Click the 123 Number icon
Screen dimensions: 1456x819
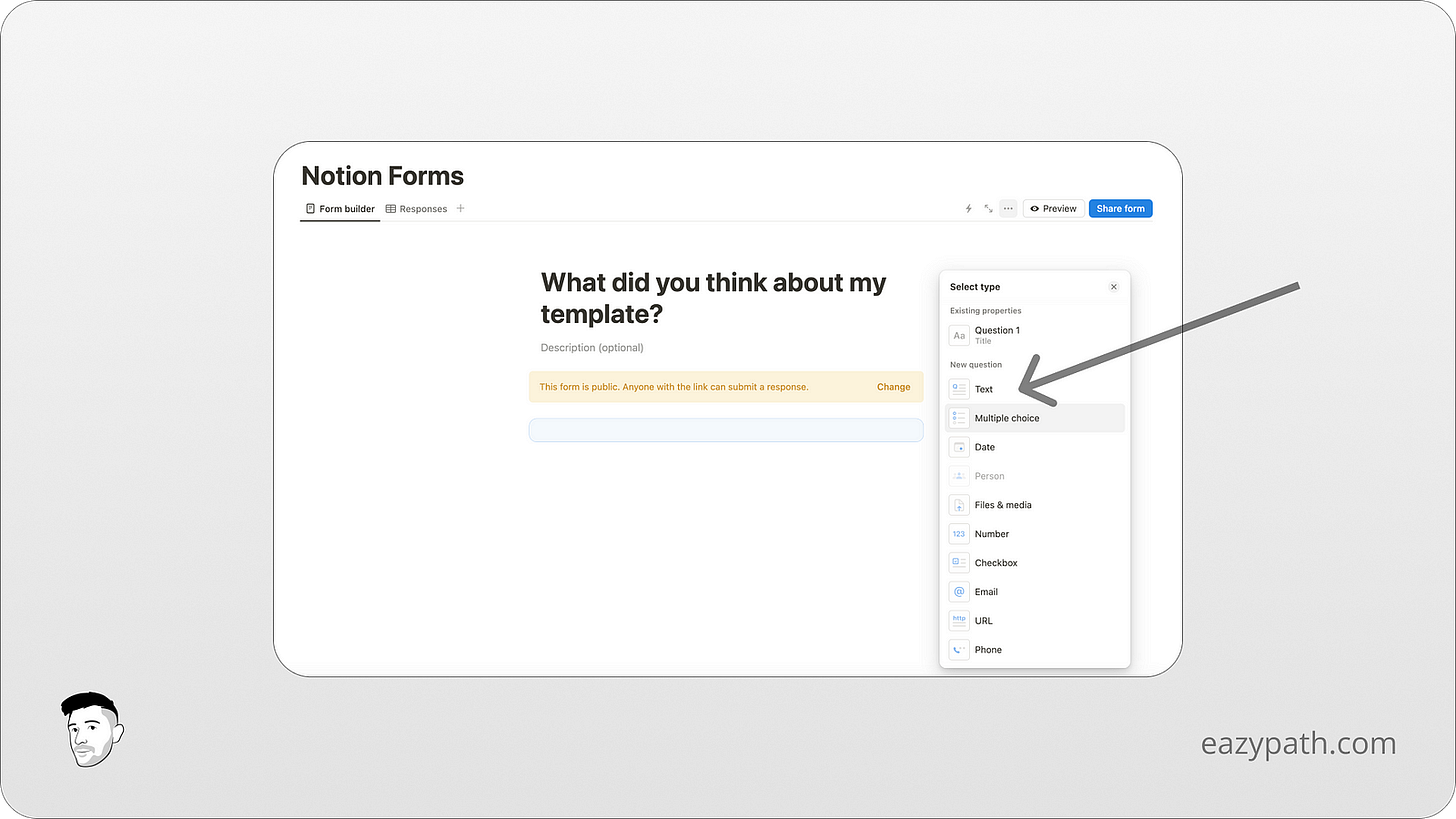(x=959, y=534)
